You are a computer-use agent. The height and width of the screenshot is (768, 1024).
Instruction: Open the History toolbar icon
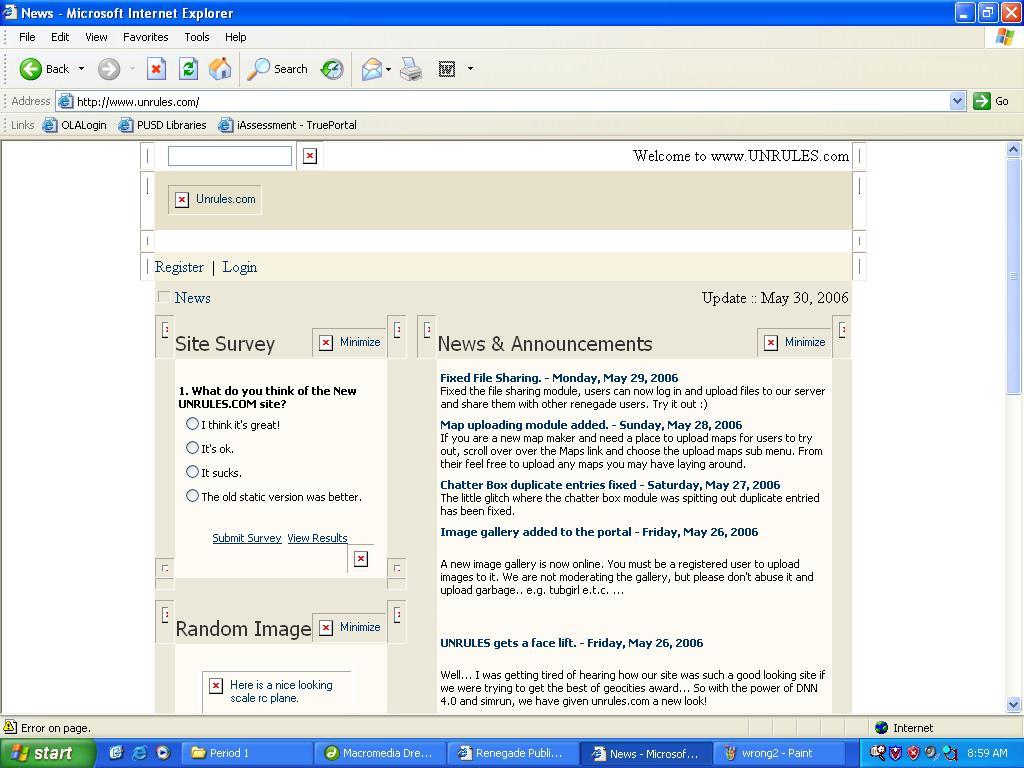pyautogui.click(x=332, y=69)
